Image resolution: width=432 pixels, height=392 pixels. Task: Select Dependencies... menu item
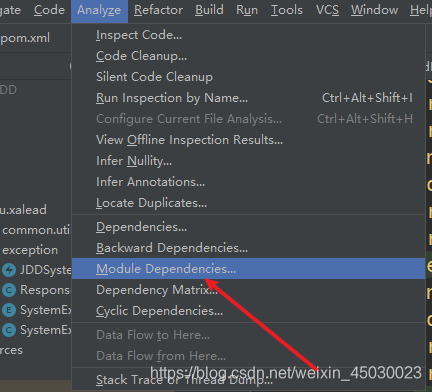pos(248,227)
